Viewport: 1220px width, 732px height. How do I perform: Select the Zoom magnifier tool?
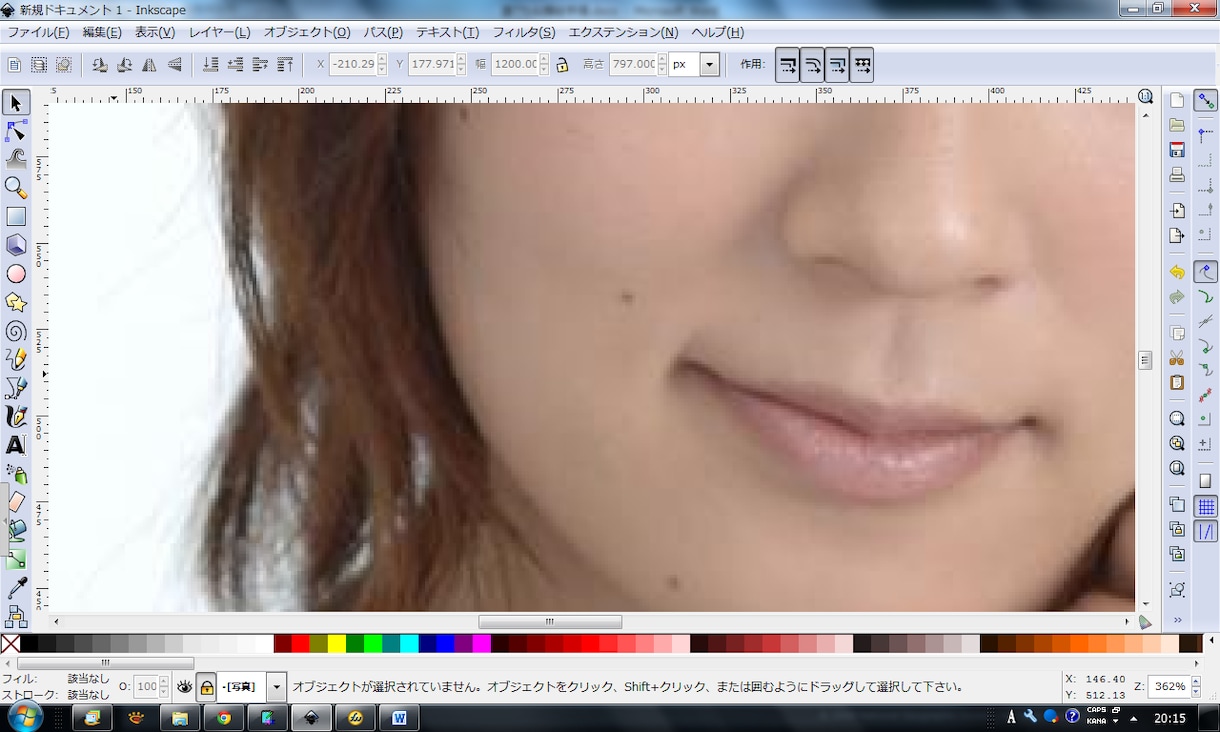pyautogui.click(x=16, y=187)
